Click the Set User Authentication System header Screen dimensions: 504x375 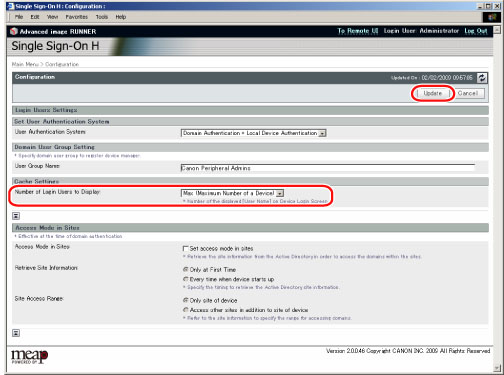click(250, 122)
